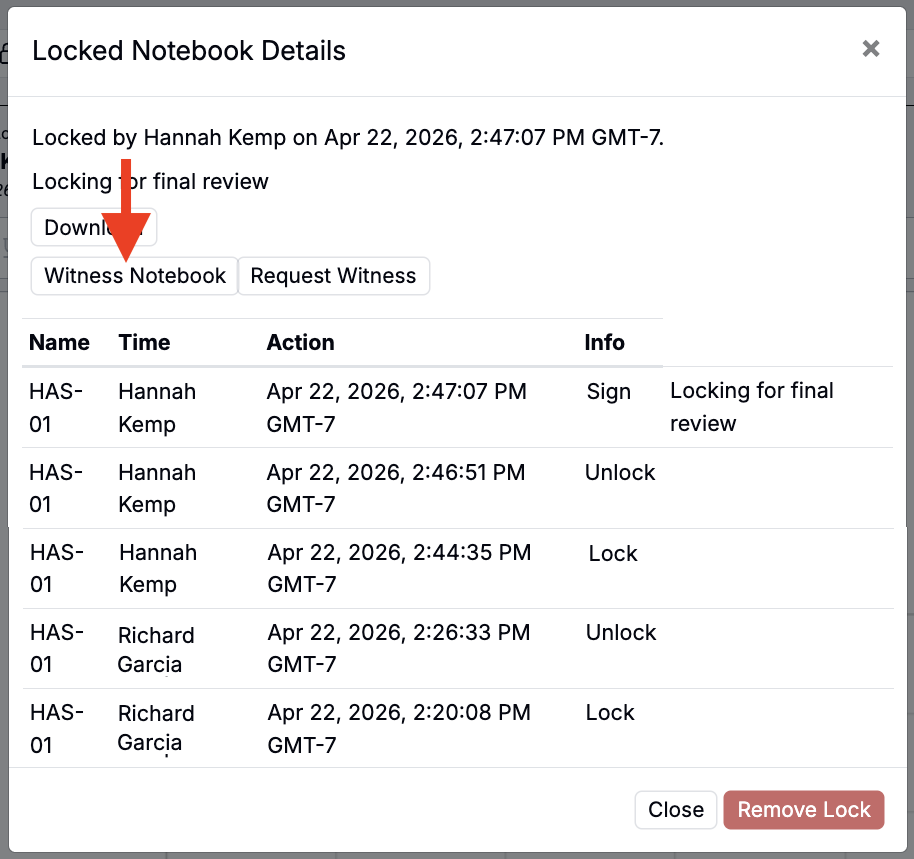Select the Sign entry in Info column
Image resolution: width=914 pixels, height=859 pixels.
coord(608,392)
